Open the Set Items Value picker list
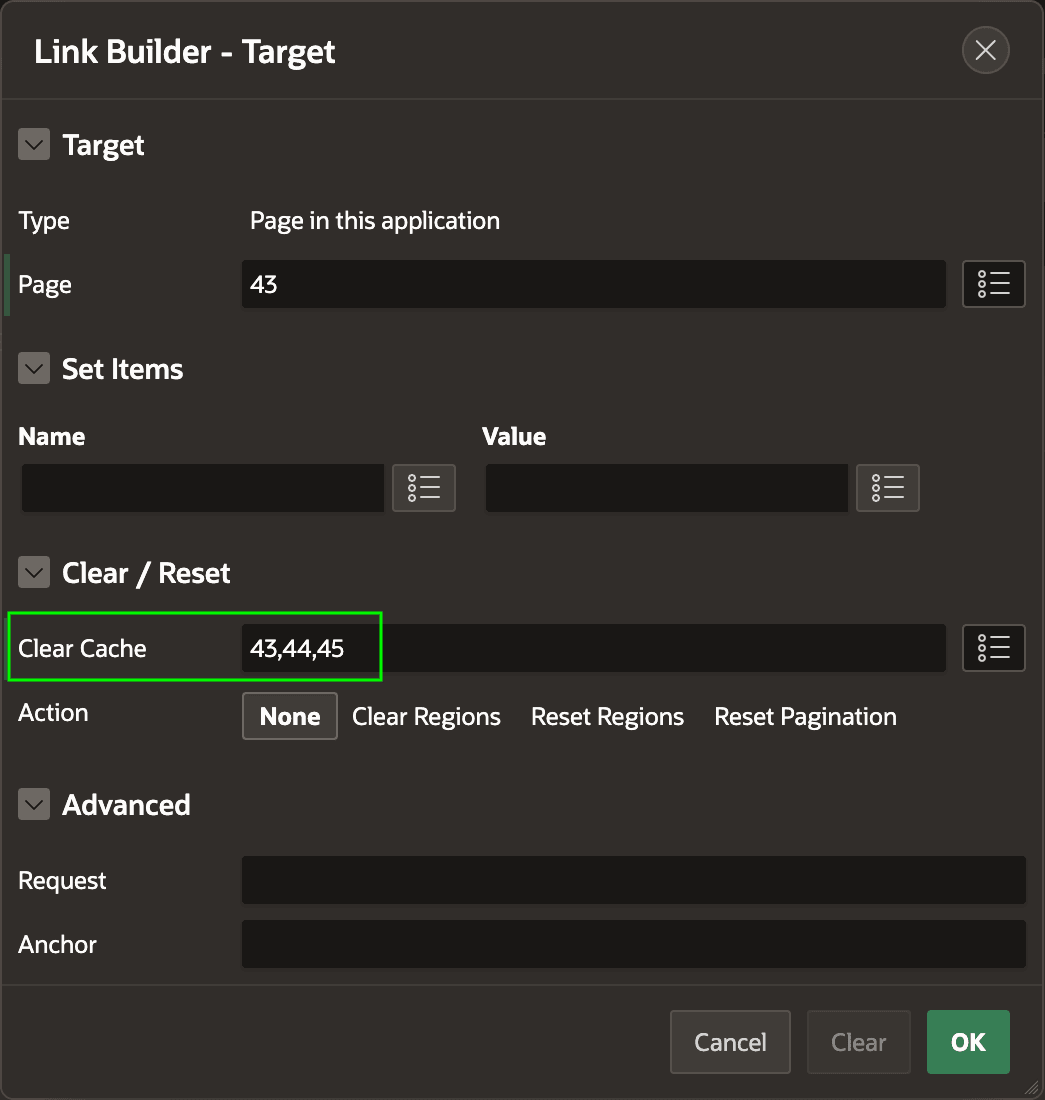 887,488
